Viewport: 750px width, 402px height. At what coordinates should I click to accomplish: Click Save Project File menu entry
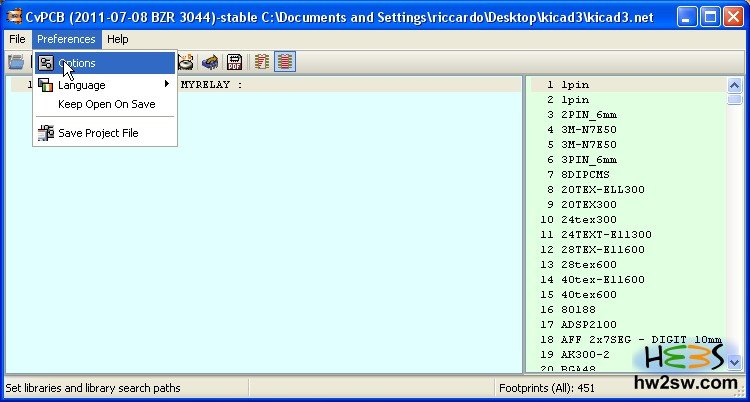pyautogui.click(x=98, y=133)
